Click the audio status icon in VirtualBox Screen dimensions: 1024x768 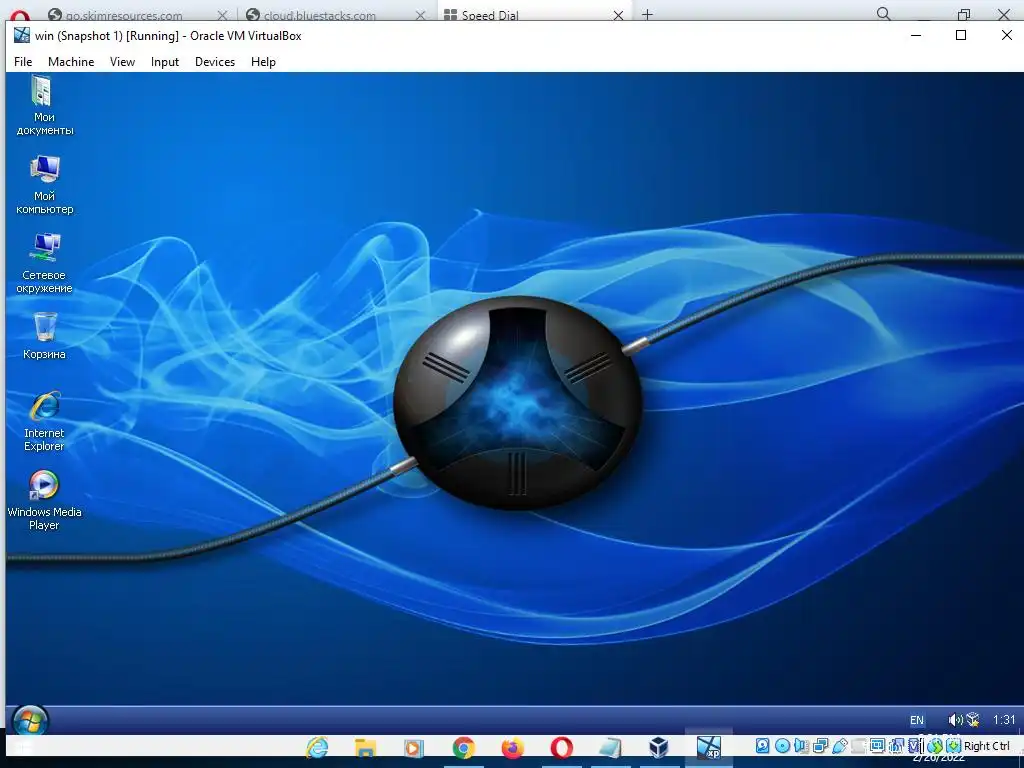tap(801, 746)
